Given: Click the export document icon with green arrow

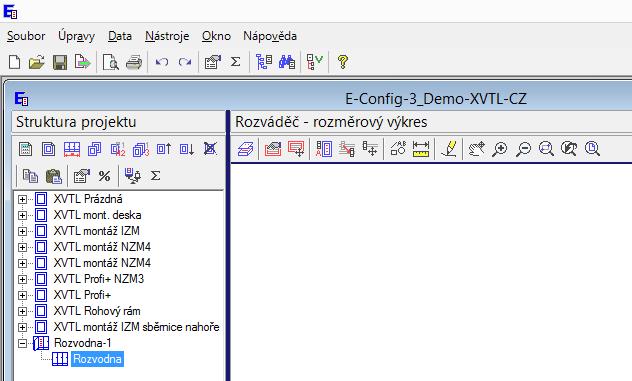Looking at the screenshot, I should pyautogui.click(x=83, y=62).
